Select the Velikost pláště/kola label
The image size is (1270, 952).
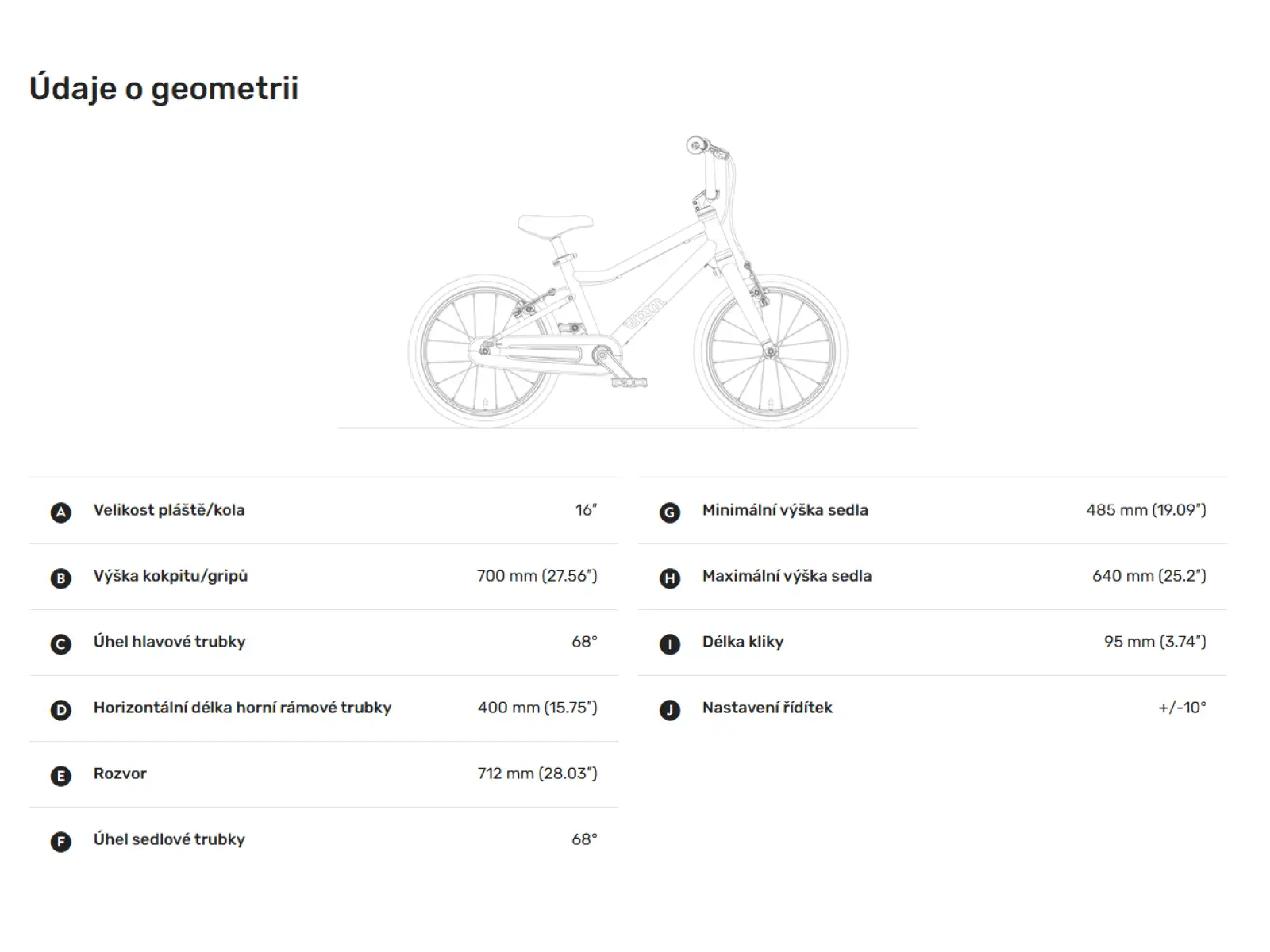click(x=169, y=510)
